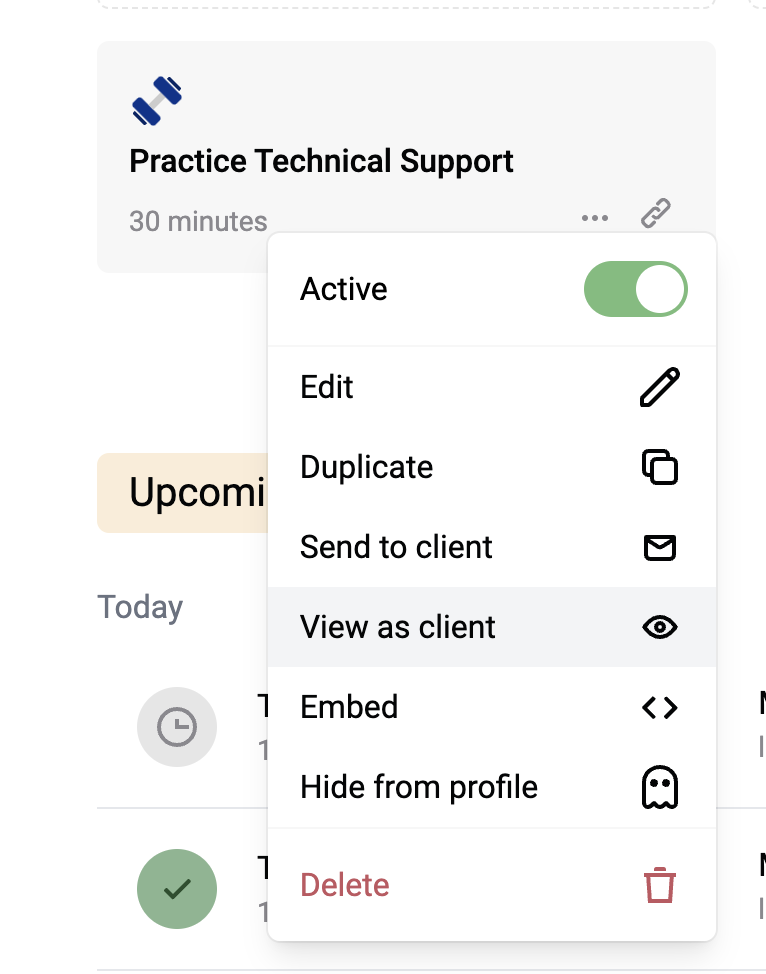Copy link using the chain icon
This screenshot has width=766, height=974.
pos(655,213)
